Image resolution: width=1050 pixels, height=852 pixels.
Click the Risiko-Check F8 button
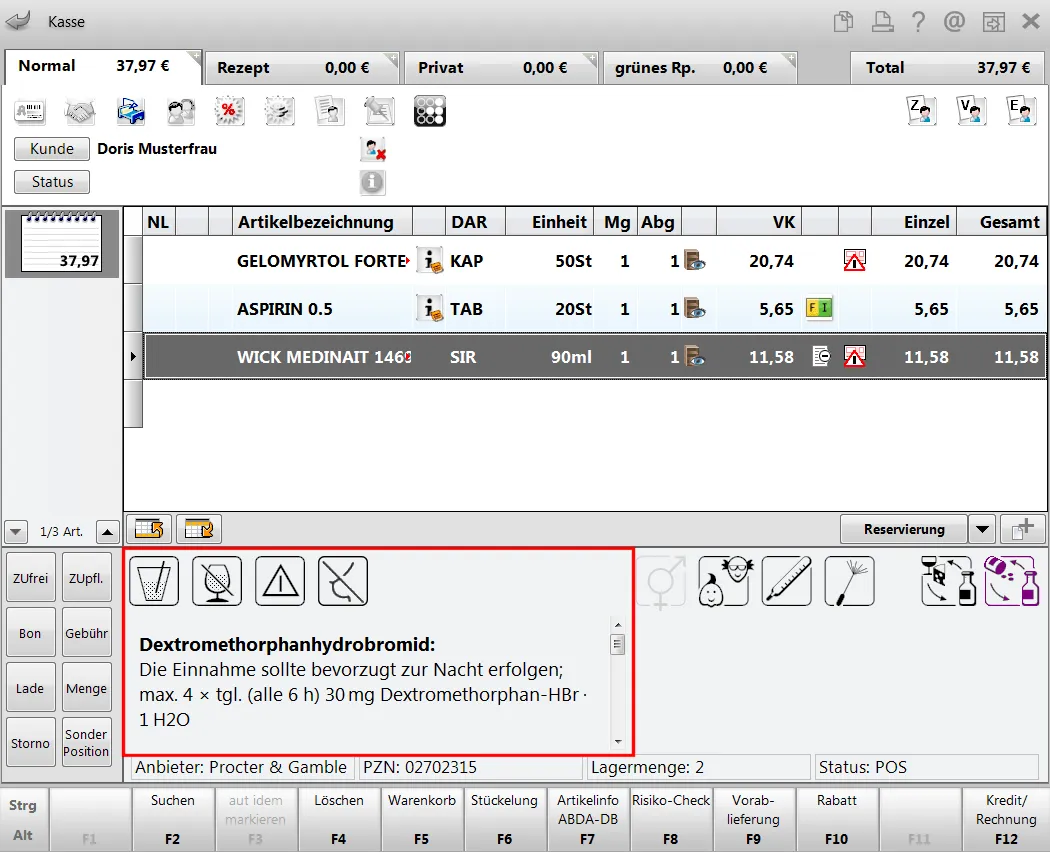670,819
